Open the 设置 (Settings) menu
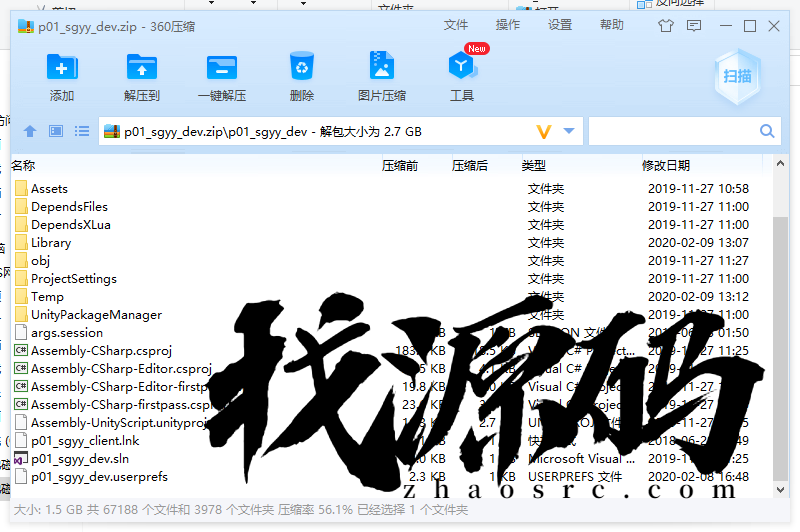Viewport: 800px width, 532px height. tap(560, 25)
